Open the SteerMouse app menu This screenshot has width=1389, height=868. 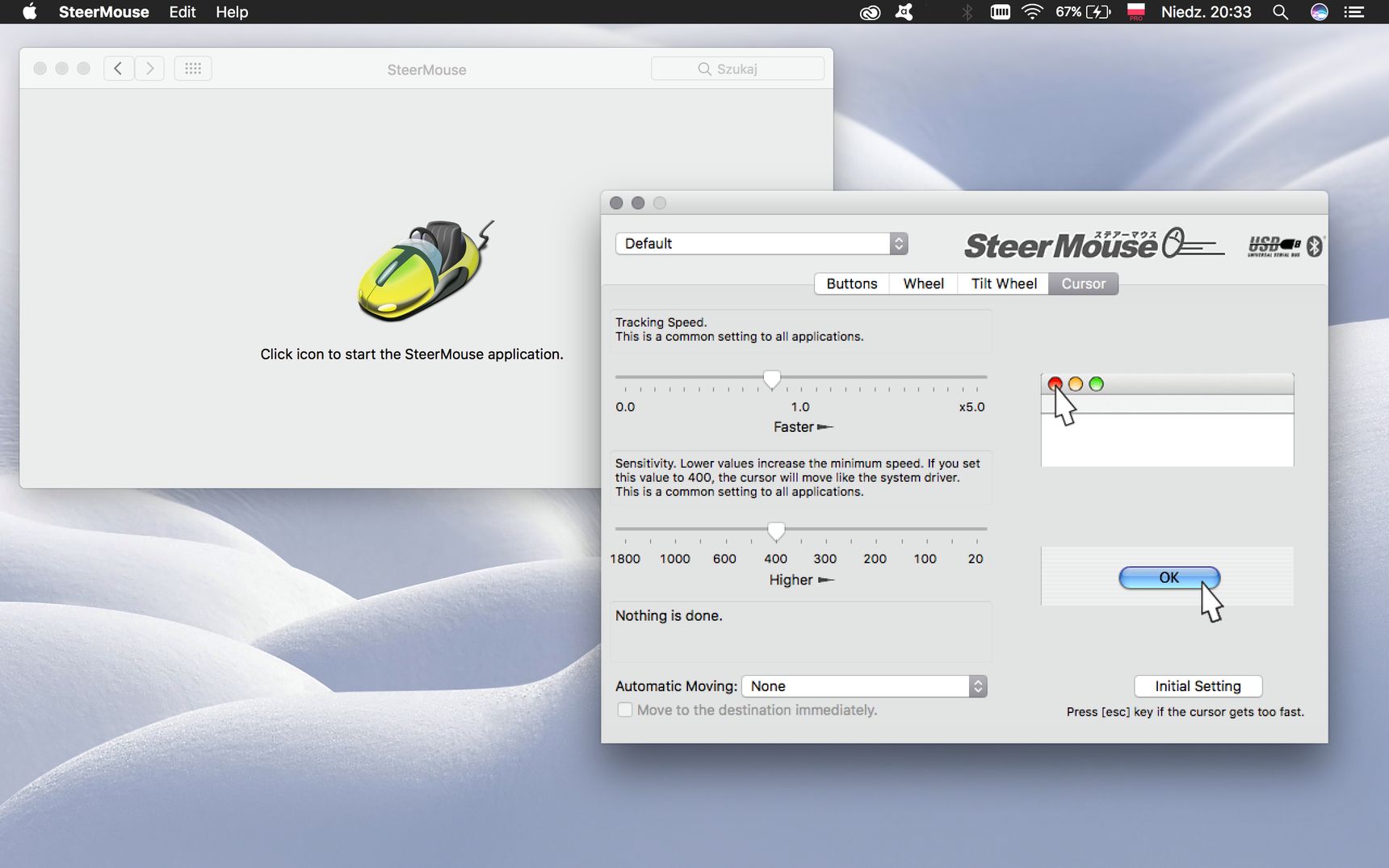pos(103,12)
